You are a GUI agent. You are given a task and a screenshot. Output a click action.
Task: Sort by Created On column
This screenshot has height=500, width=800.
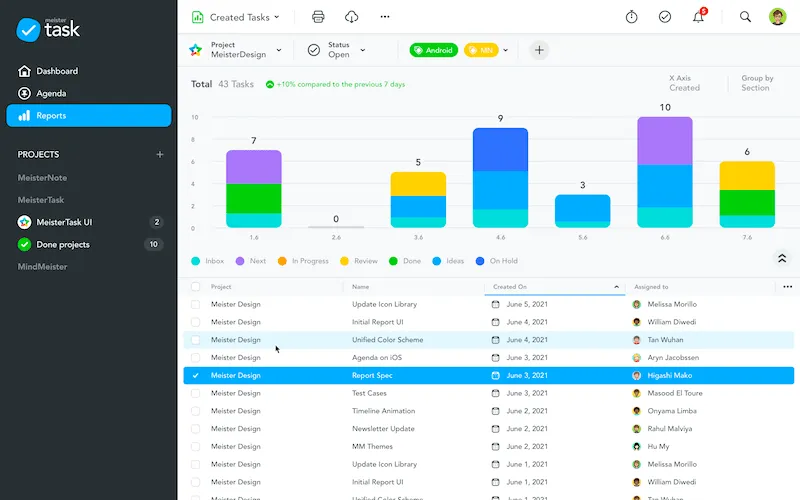(555, 287)
